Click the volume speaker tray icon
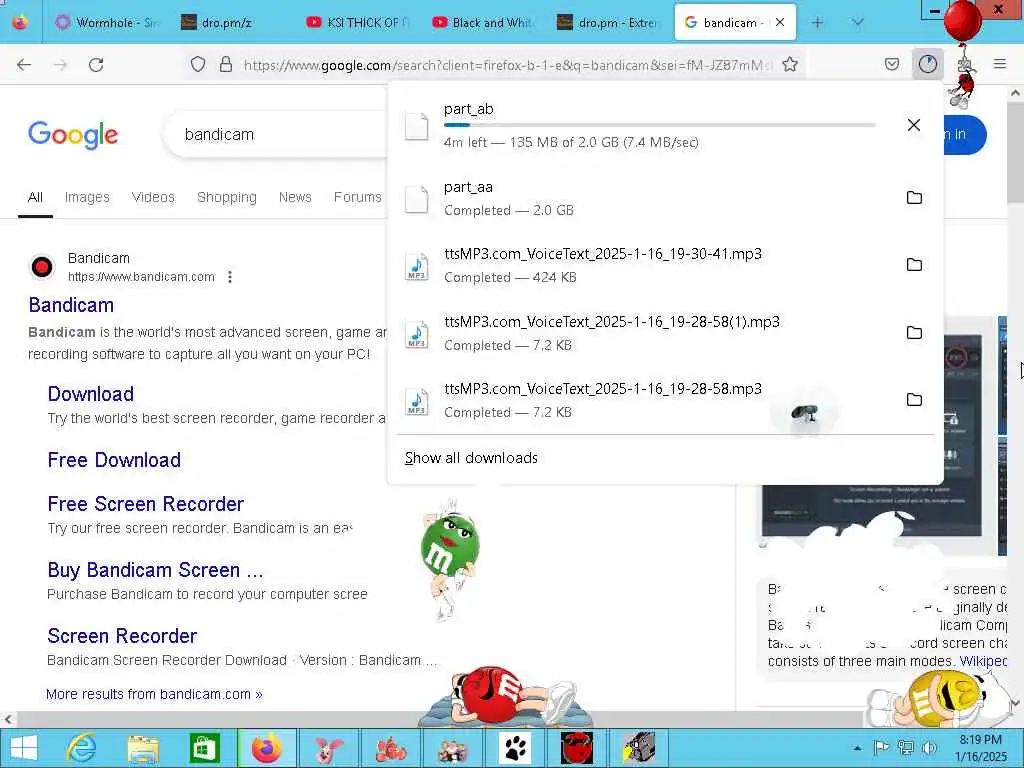1024x768 pixels. pos(929,748)
